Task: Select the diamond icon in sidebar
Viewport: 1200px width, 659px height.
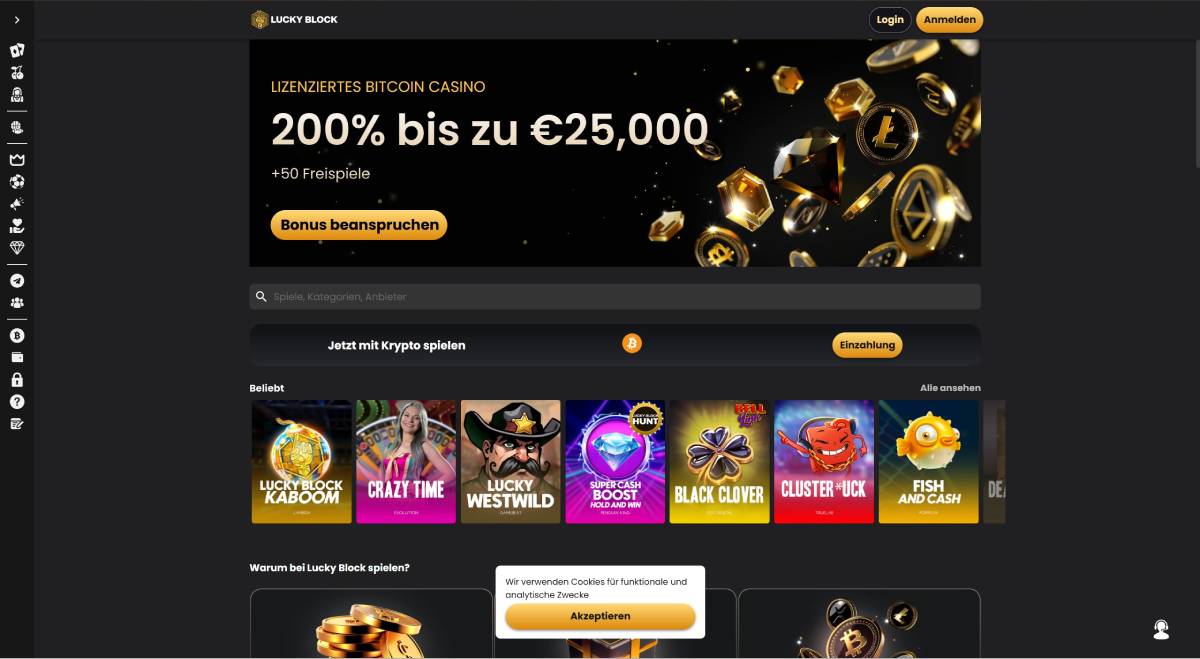Action: coord(17,248)
